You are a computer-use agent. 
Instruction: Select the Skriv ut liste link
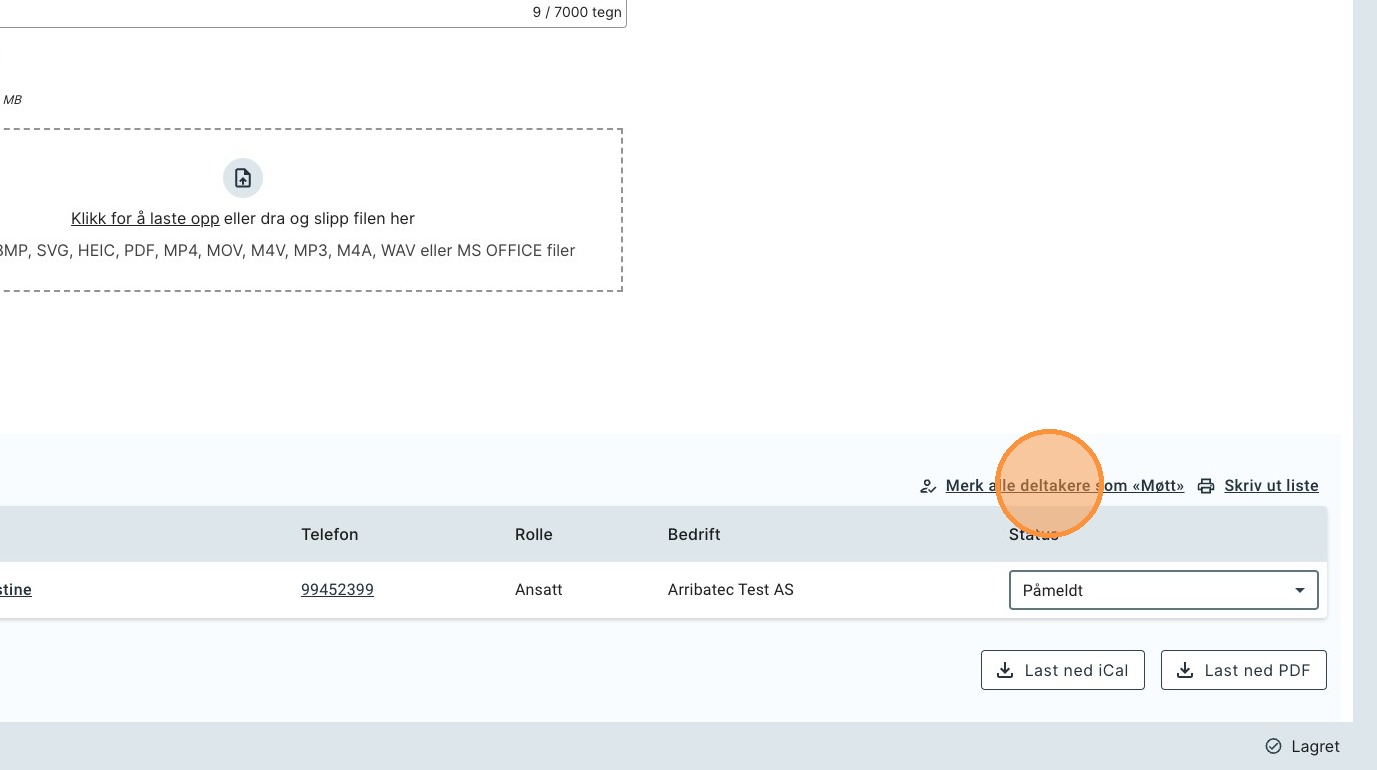coord(1271,486)
